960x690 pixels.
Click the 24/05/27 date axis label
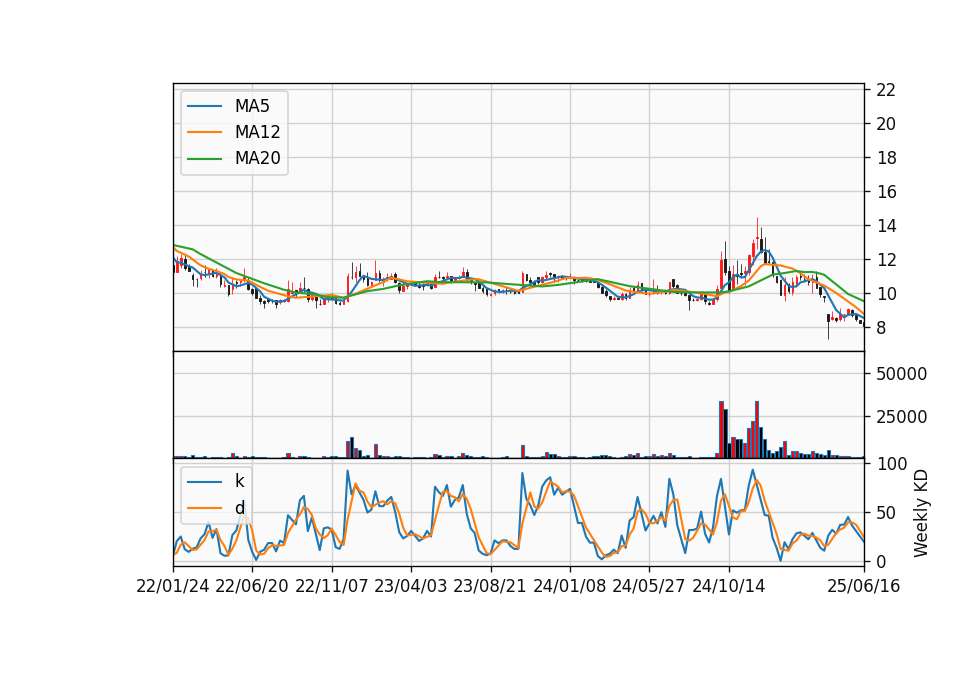649,587
